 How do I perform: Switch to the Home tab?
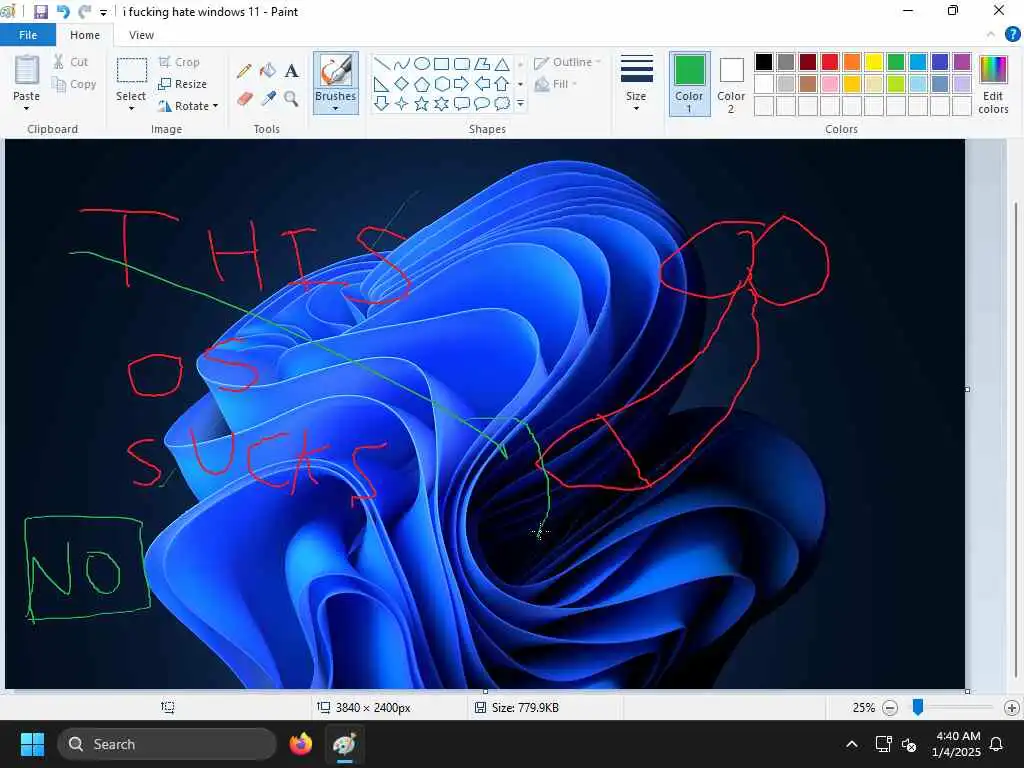coord(85,35)
